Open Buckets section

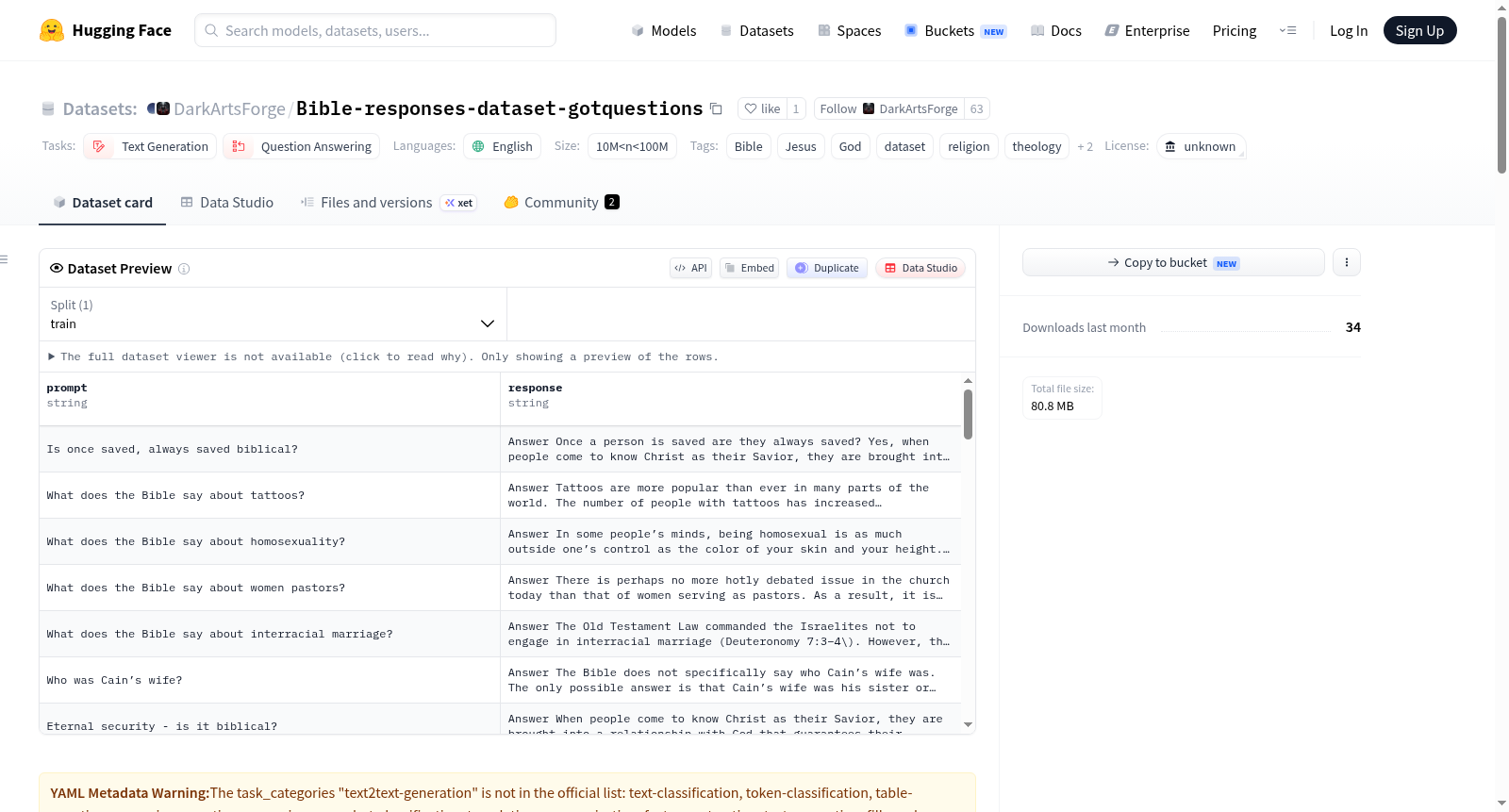tap(955, 30)
